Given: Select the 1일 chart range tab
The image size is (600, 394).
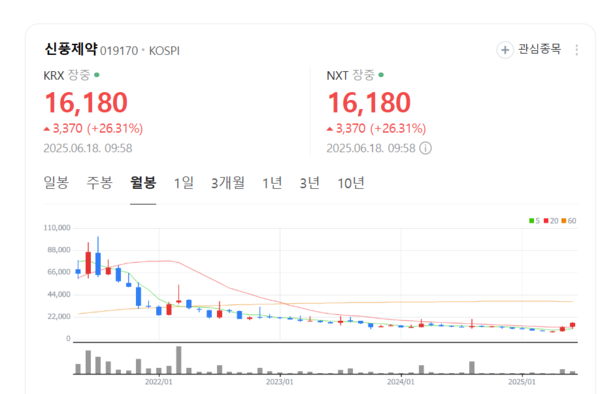Looking at the screenshot, I should click(184, 183).
